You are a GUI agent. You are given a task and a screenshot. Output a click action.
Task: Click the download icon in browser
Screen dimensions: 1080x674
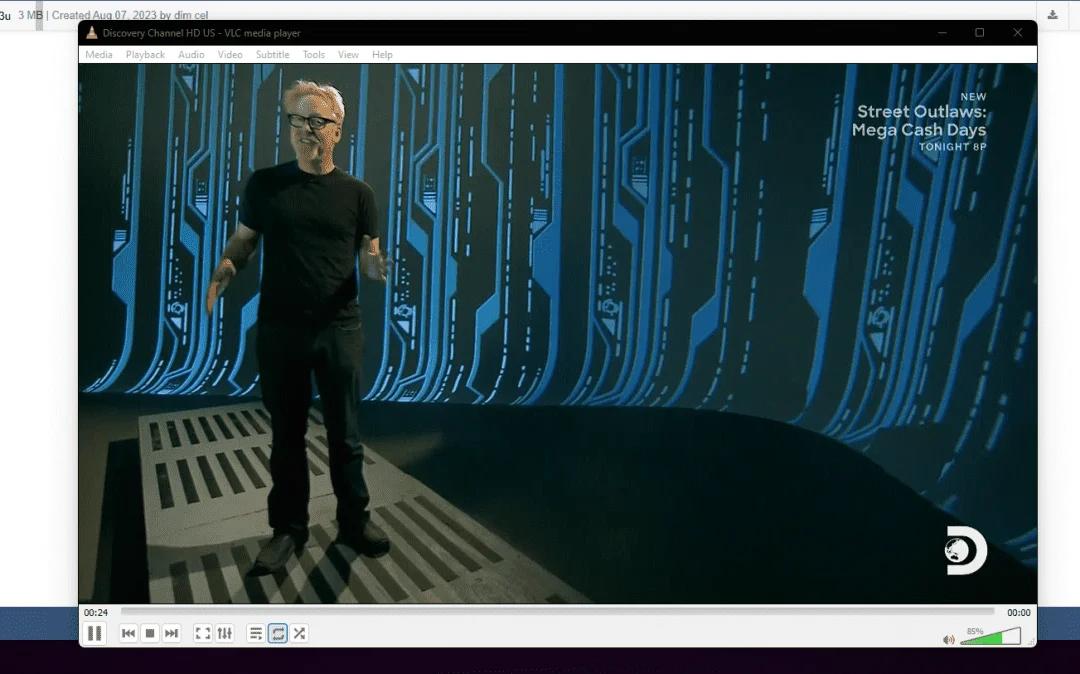(x=1052, y=14)
